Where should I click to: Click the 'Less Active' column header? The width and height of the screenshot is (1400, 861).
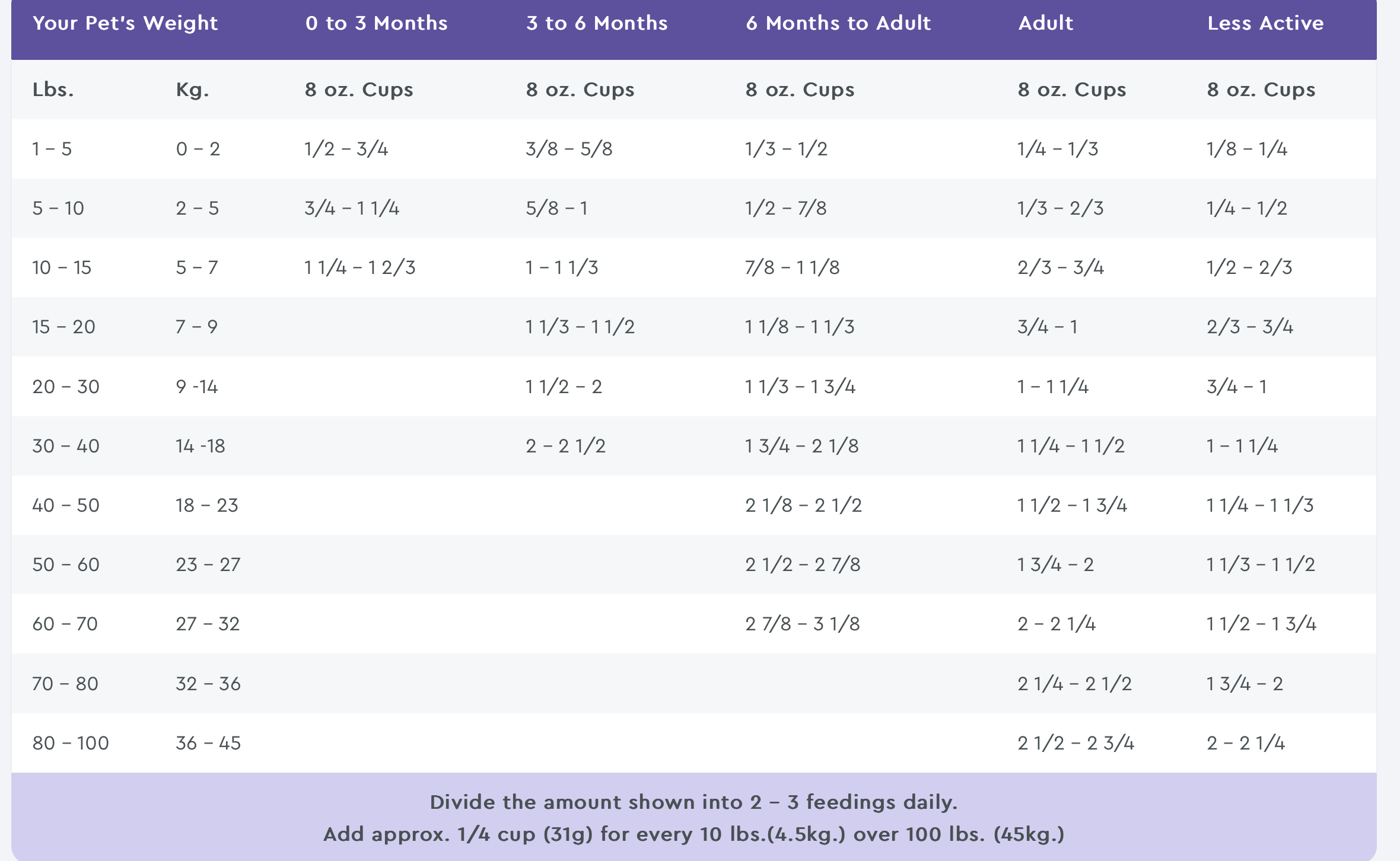point(1265,23)
